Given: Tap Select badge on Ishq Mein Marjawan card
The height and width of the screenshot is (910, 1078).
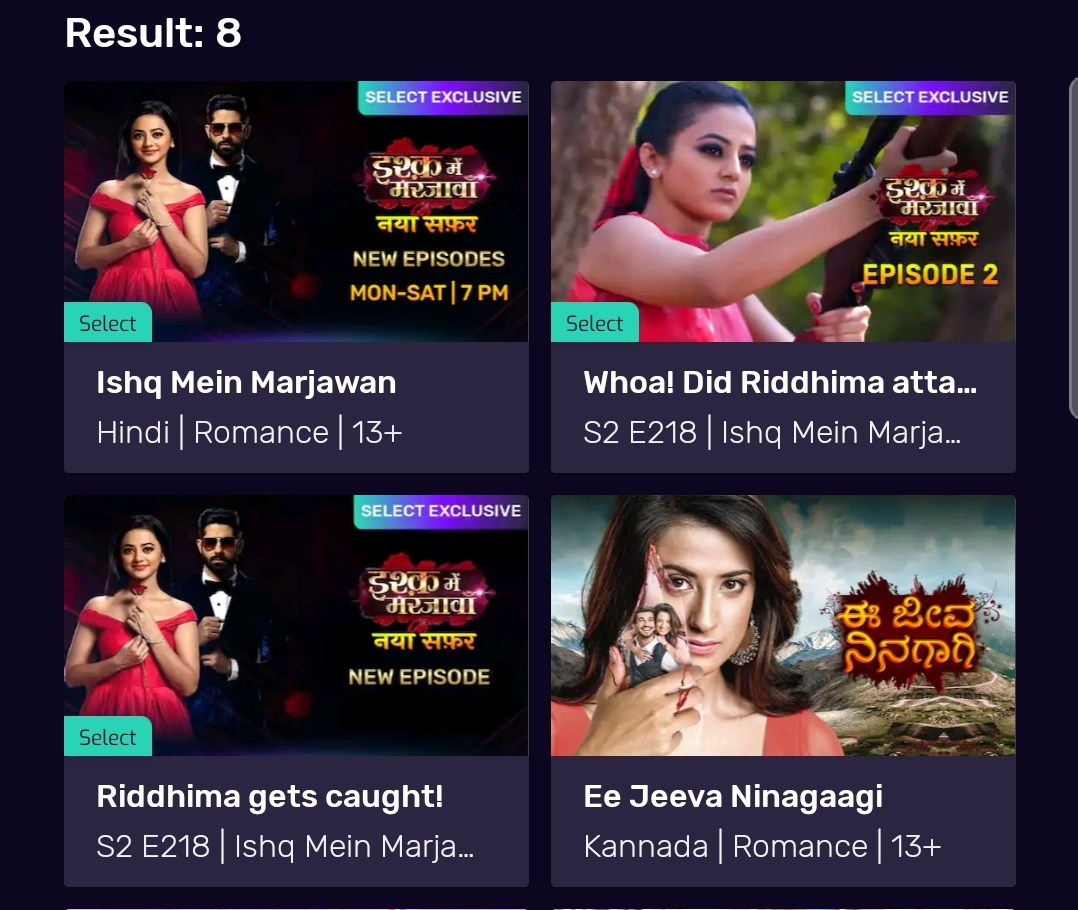Looking at the screenshot, I should click(x=108, y=322).
